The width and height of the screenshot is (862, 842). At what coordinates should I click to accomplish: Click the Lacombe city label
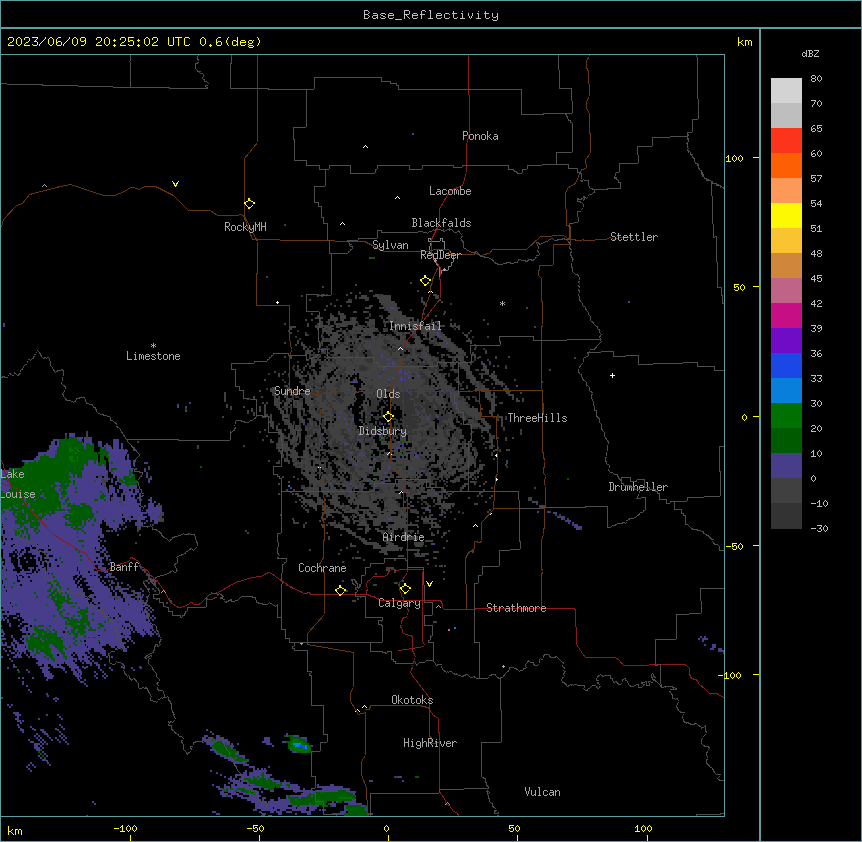[450, 191]
